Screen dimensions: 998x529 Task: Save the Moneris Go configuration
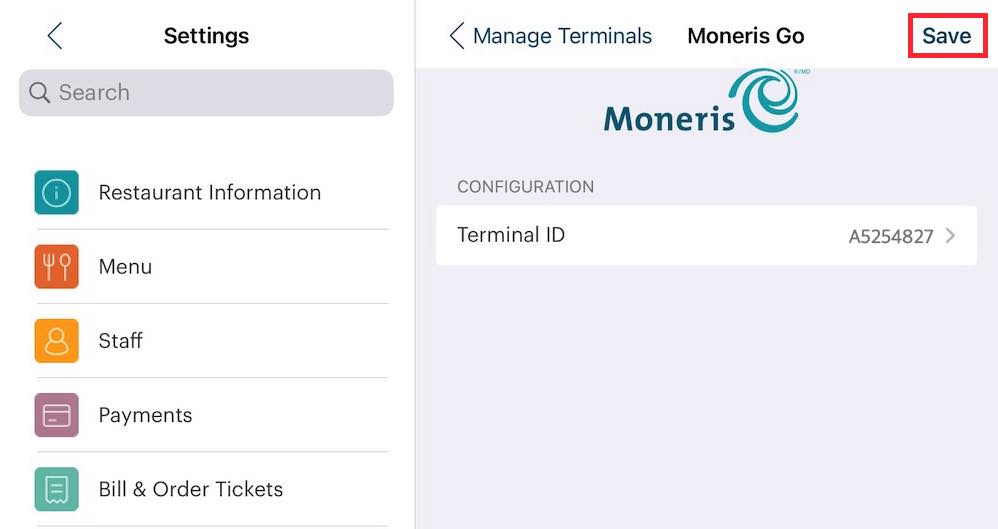(x=947, y=36)
